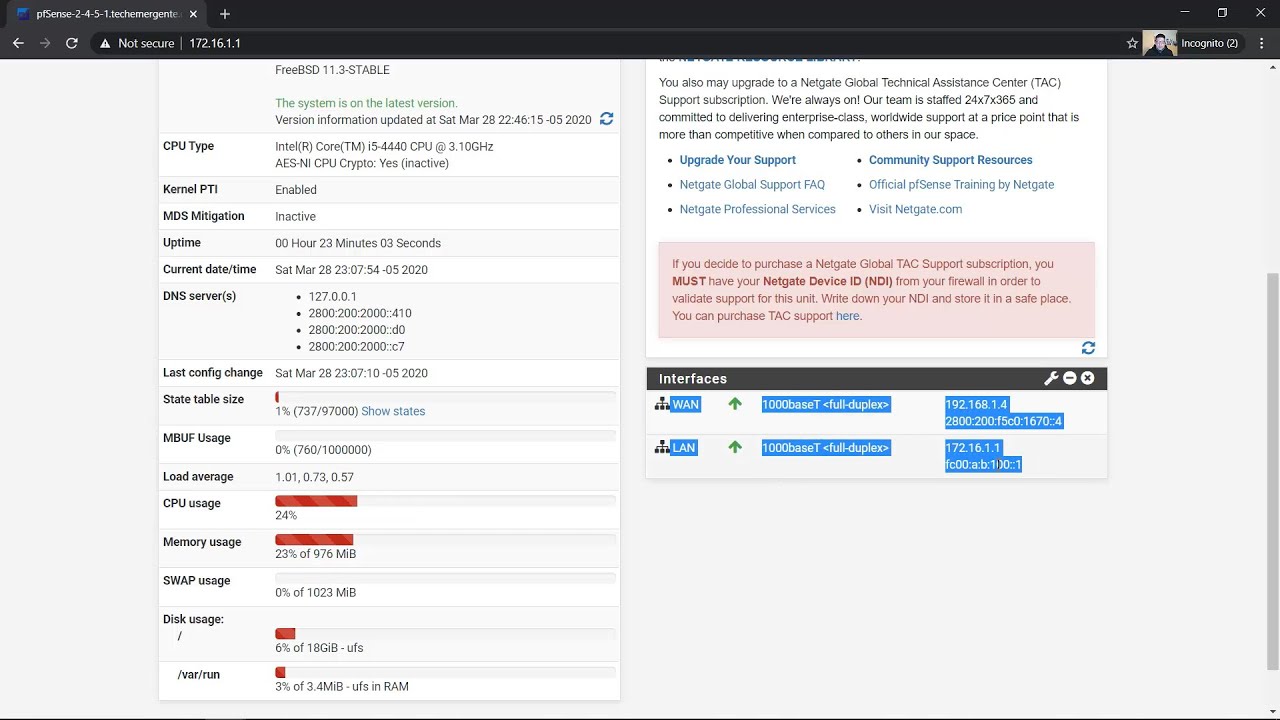Open the Chrome menu dots
1280x720 pixels.
(1261, 43)
